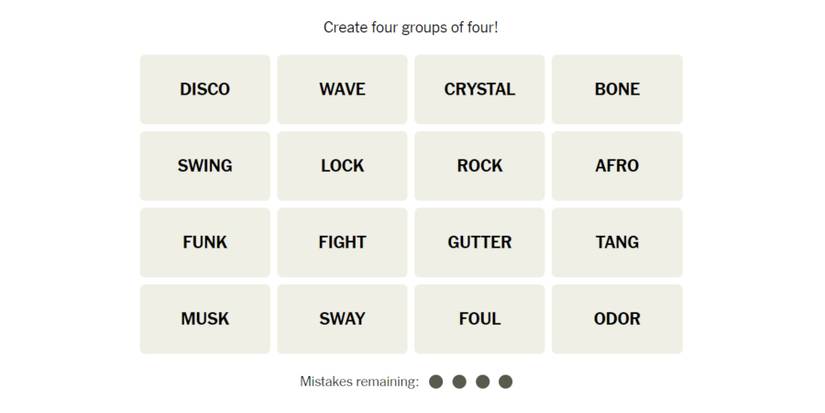
Task: Click the LOCK word tile
Action: (342, 166)
